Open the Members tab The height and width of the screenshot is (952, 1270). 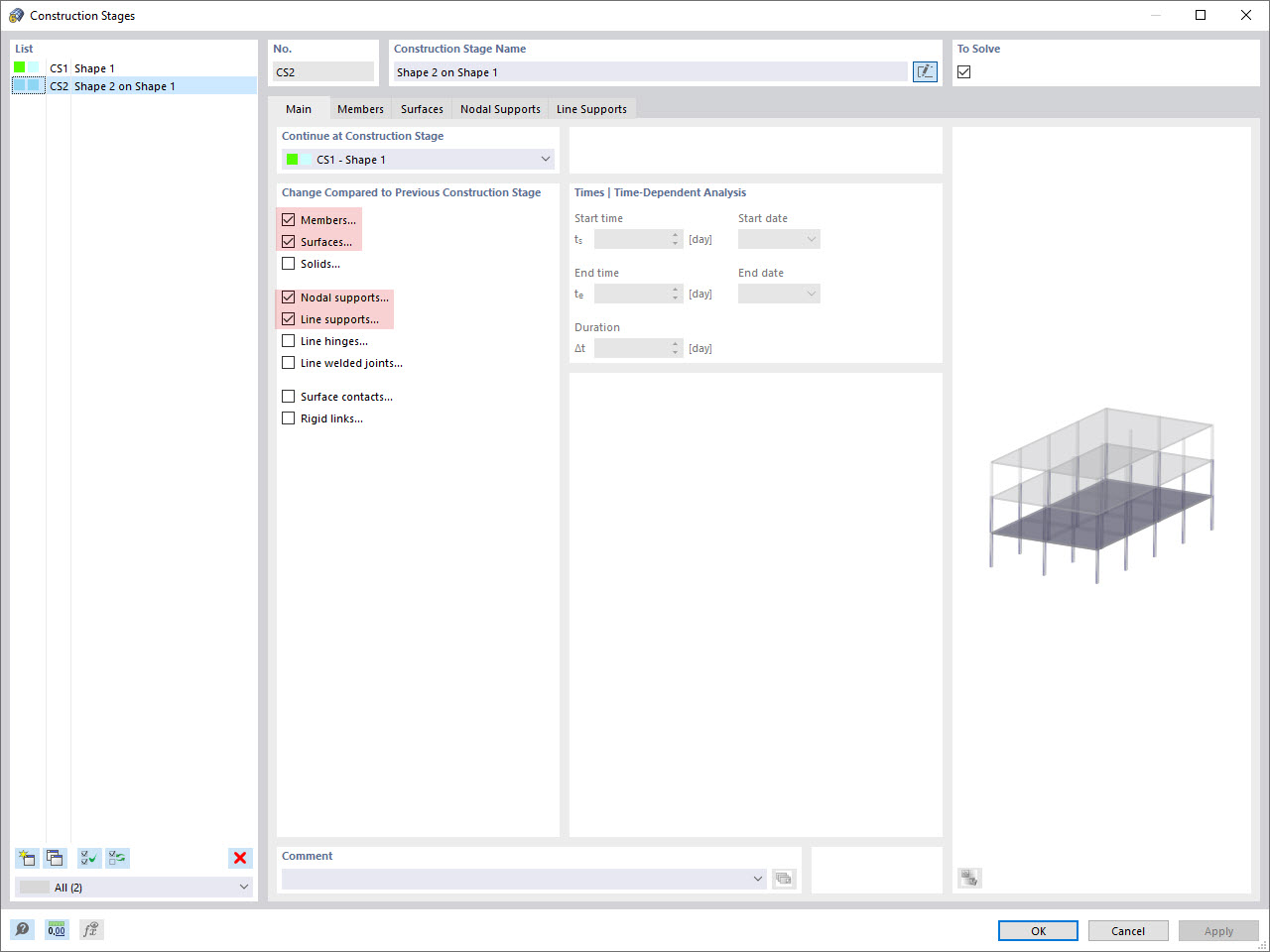click(x=360, y=109)
